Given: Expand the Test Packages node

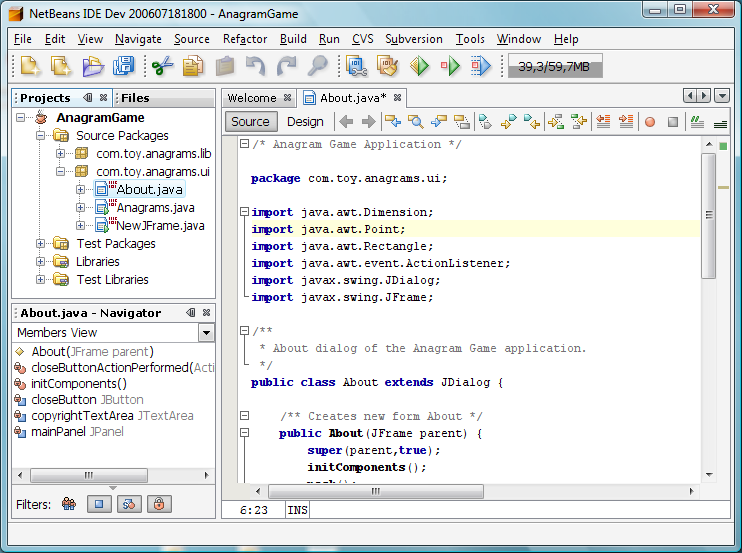Looking at the screenshot, I should (x=41, y=244).
